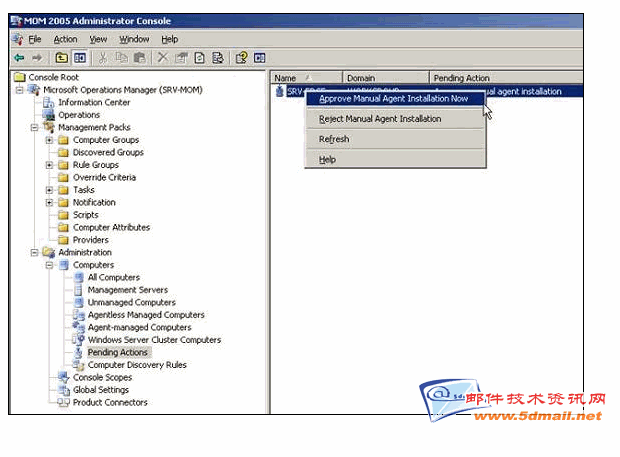Click the Back arrow toolbar icon

[19, 58]
